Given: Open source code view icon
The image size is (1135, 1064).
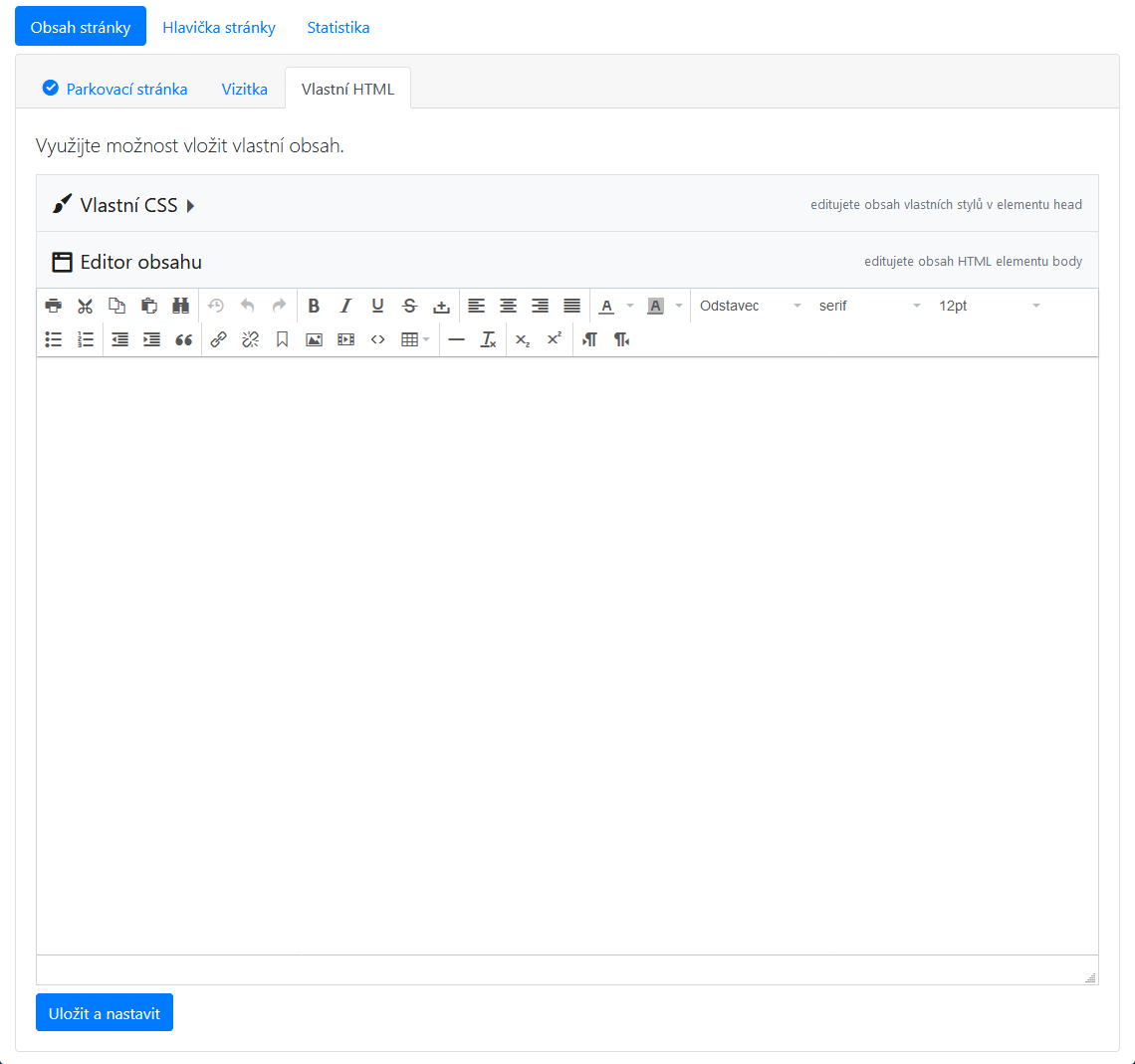Looking at the screenshot, I should [377, 339].
